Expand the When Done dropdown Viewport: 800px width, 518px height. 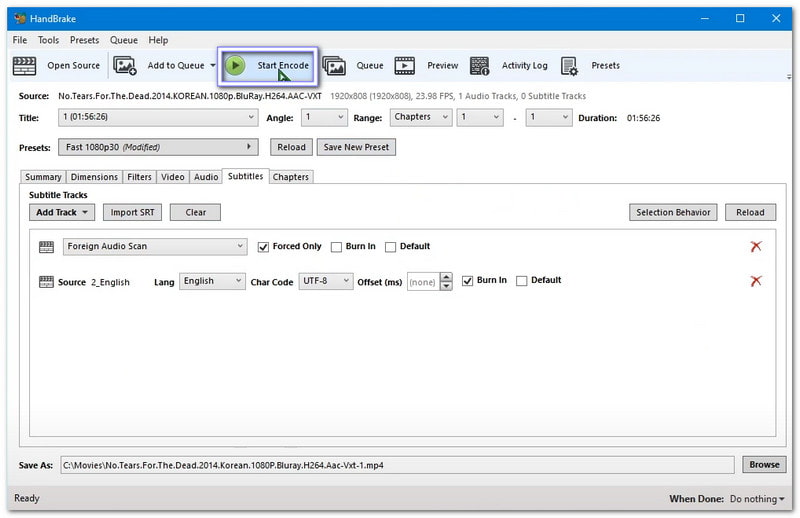[759, 498]
